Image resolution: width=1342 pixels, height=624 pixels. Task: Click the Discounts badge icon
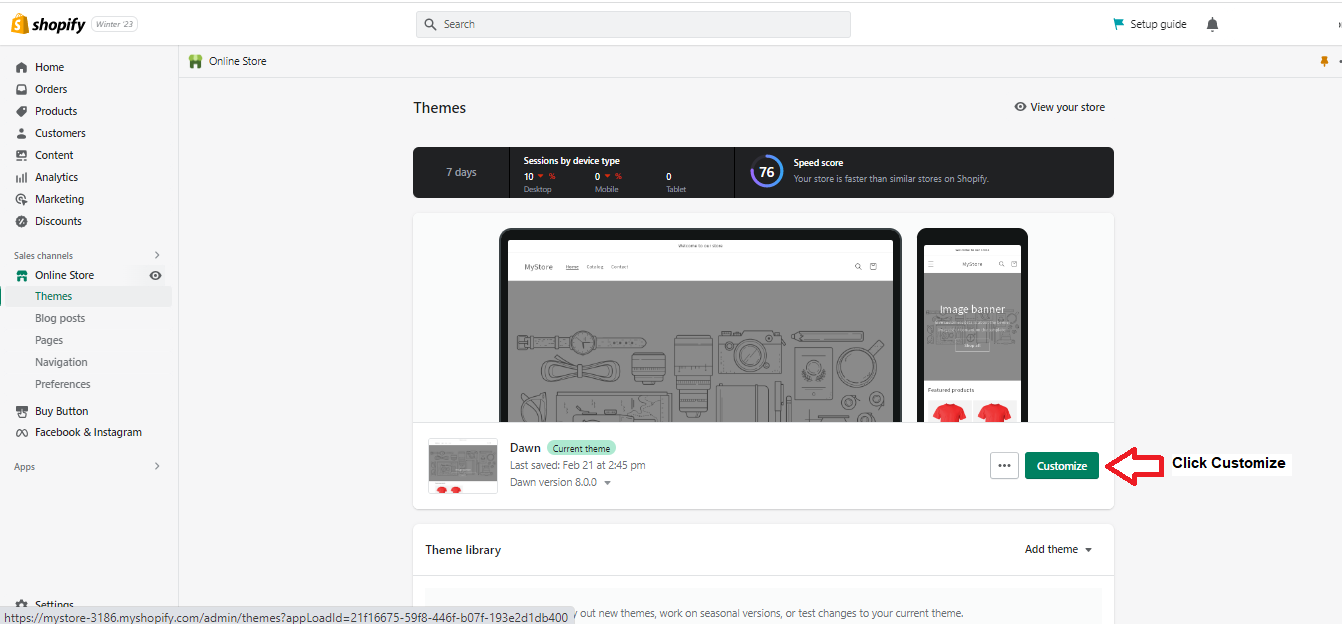22,221
